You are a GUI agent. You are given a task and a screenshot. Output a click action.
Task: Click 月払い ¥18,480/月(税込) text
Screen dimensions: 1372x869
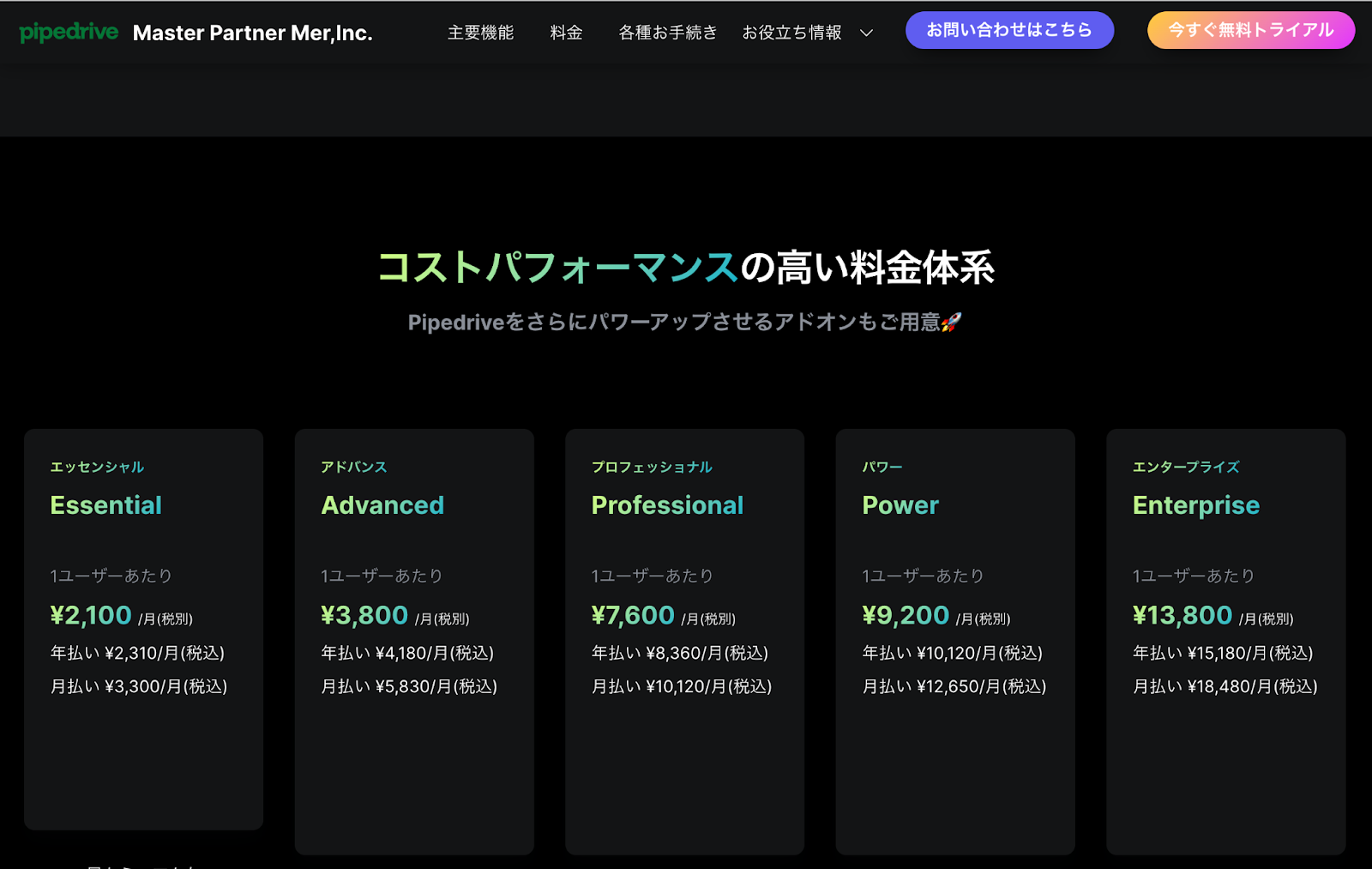click(x=1225, y=686)
